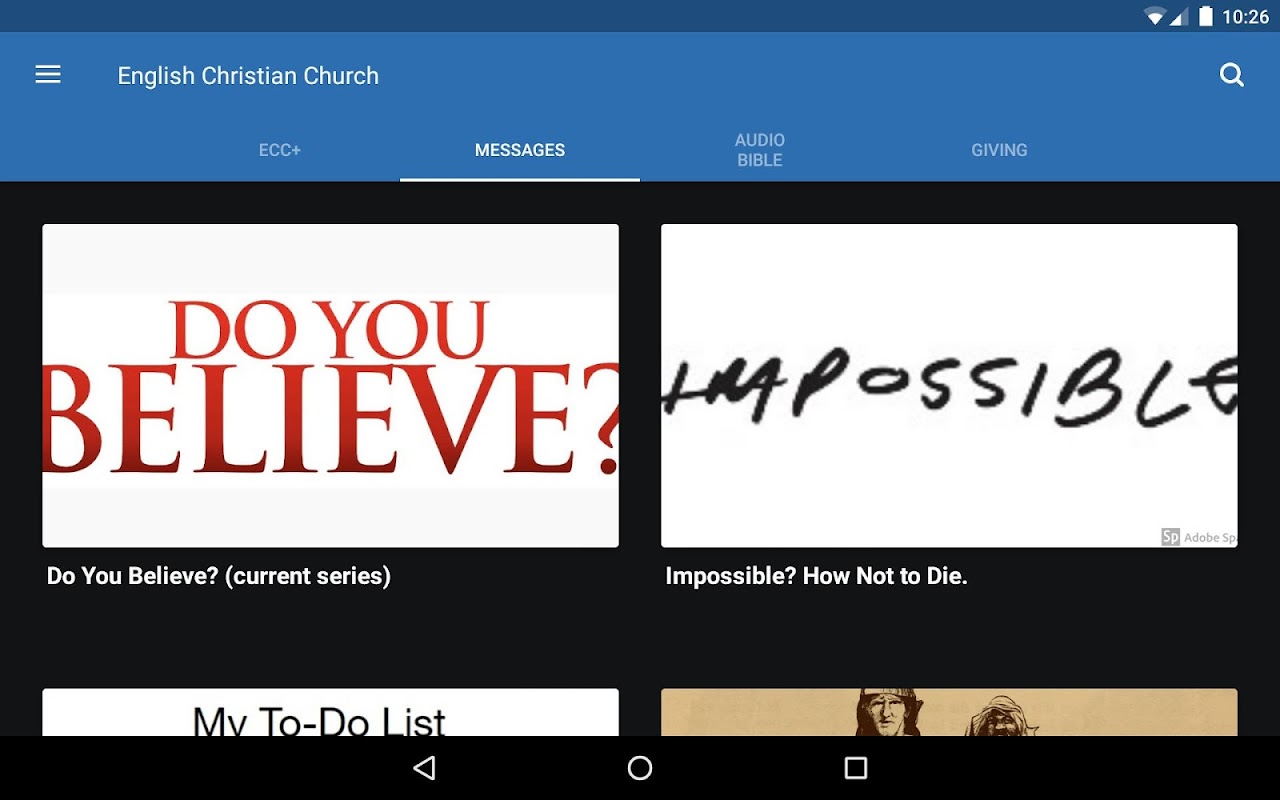Image resolution: width=1280 pixels, height=800 pixels.
Task: Tap the Android home button
Action: click(640, 768)
